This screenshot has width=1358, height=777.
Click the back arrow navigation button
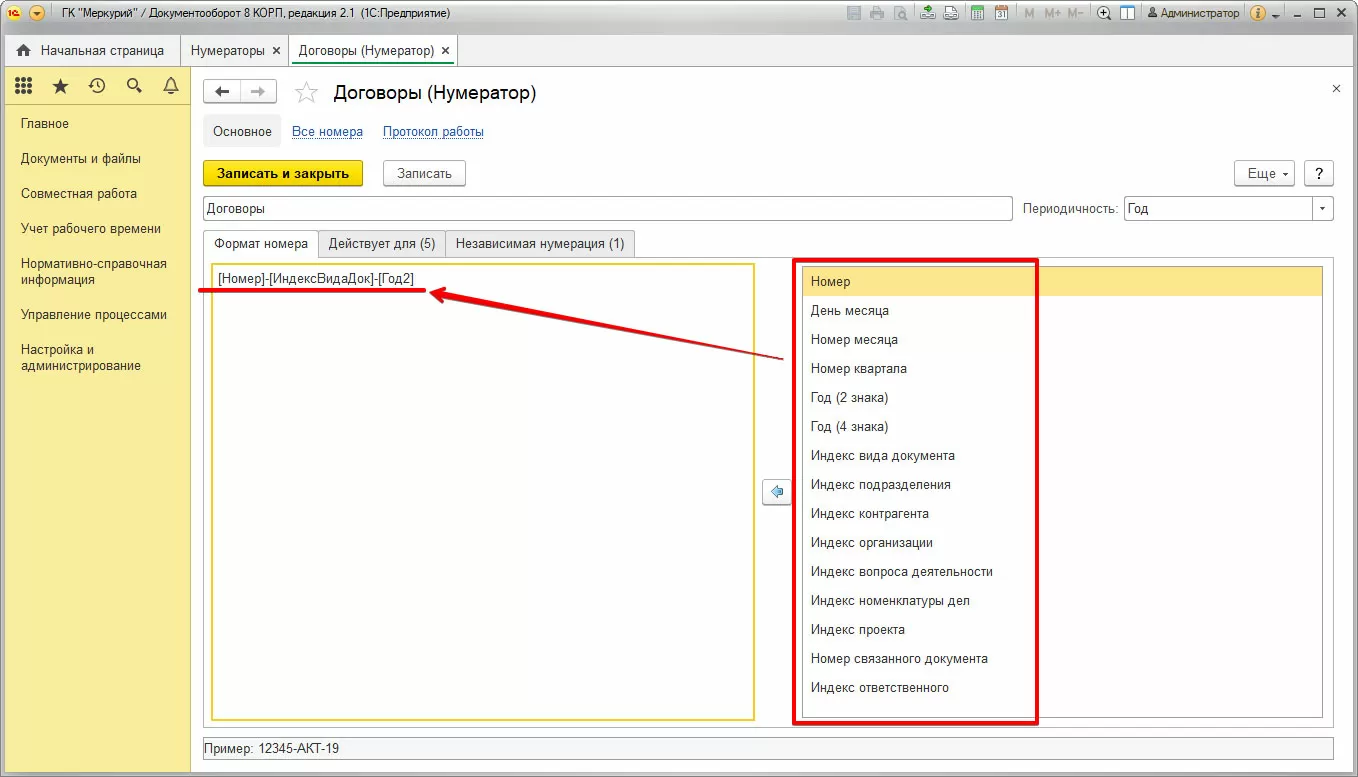[222, 92]
